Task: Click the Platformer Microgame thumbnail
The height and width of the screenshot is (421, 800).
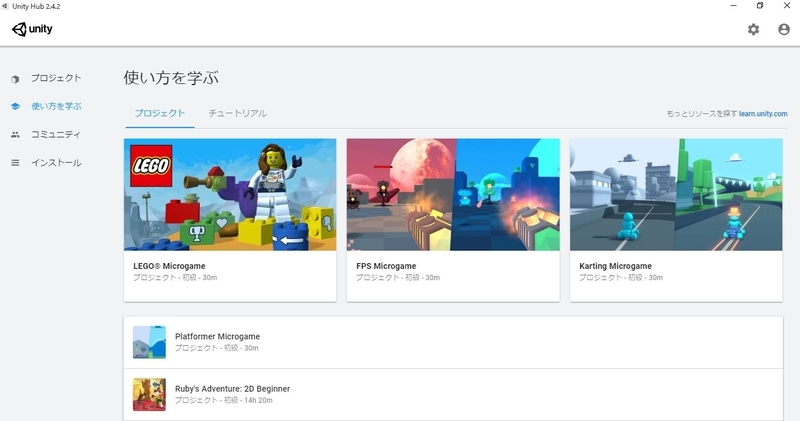Action: (x=149, y=342)
